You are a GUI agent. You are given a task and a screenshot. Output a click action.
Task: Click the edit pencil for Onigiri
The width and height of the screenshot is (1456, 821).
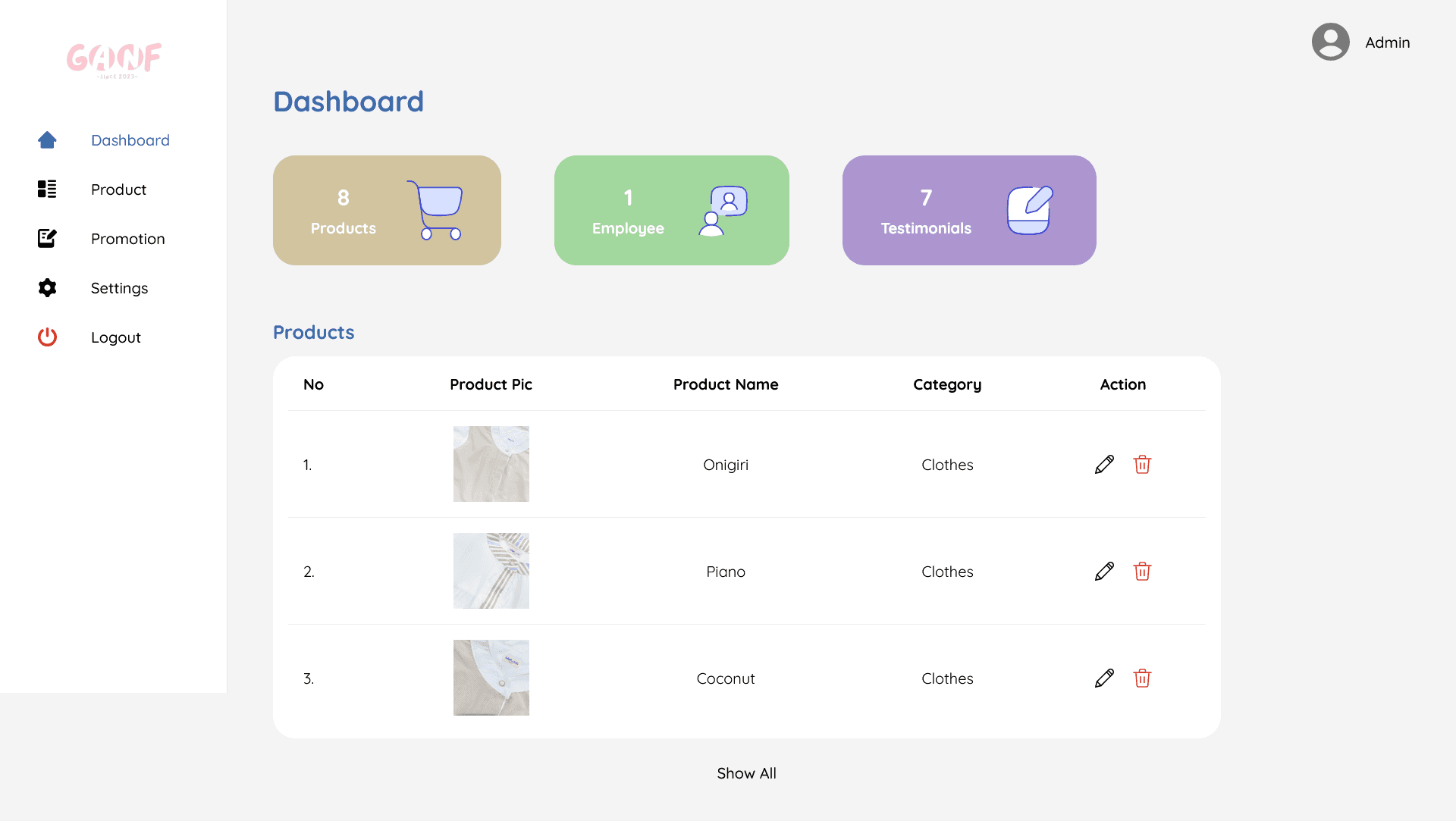point(1104,465)
